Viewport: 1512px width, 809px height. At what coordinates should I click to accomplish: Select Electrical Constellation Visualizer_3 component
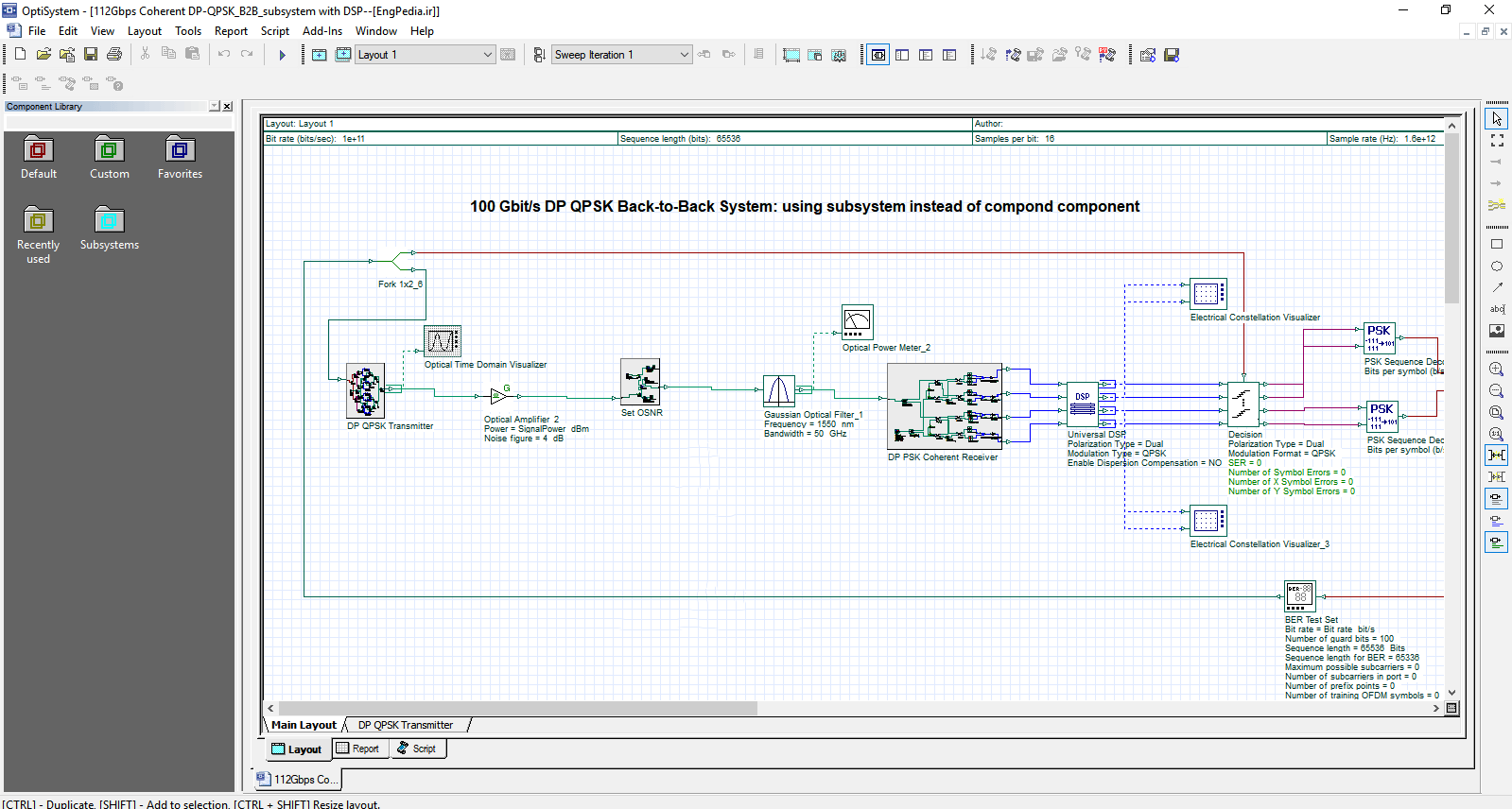(1208, 521)
